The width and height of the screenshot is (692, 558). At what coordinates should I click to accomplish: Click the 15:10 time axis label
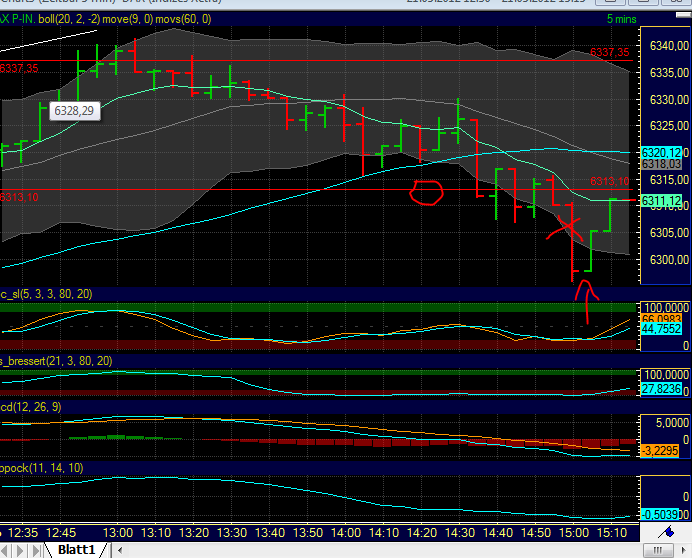[611, 533]
